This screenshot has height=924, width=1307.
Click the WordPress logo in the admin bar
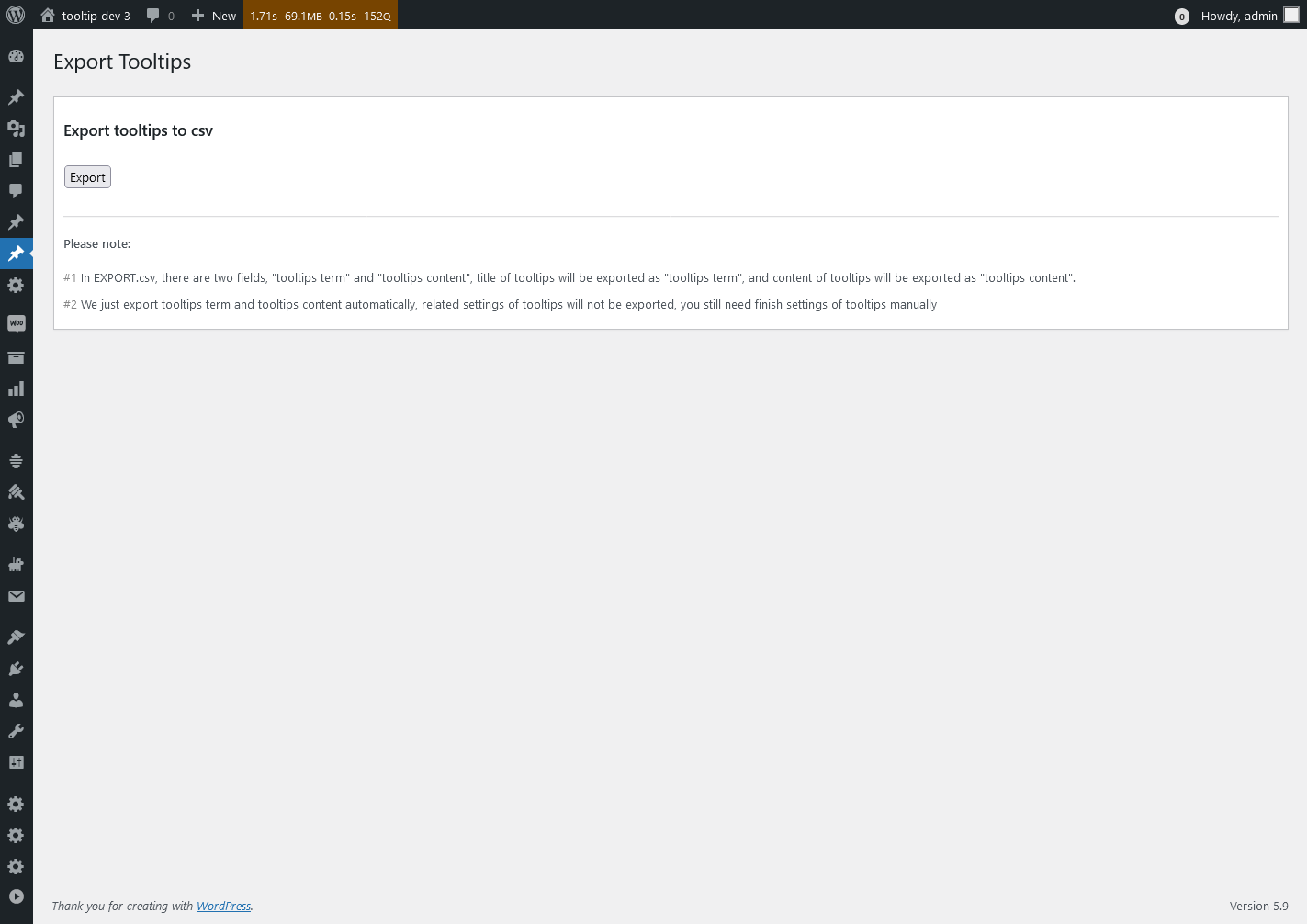15,15
